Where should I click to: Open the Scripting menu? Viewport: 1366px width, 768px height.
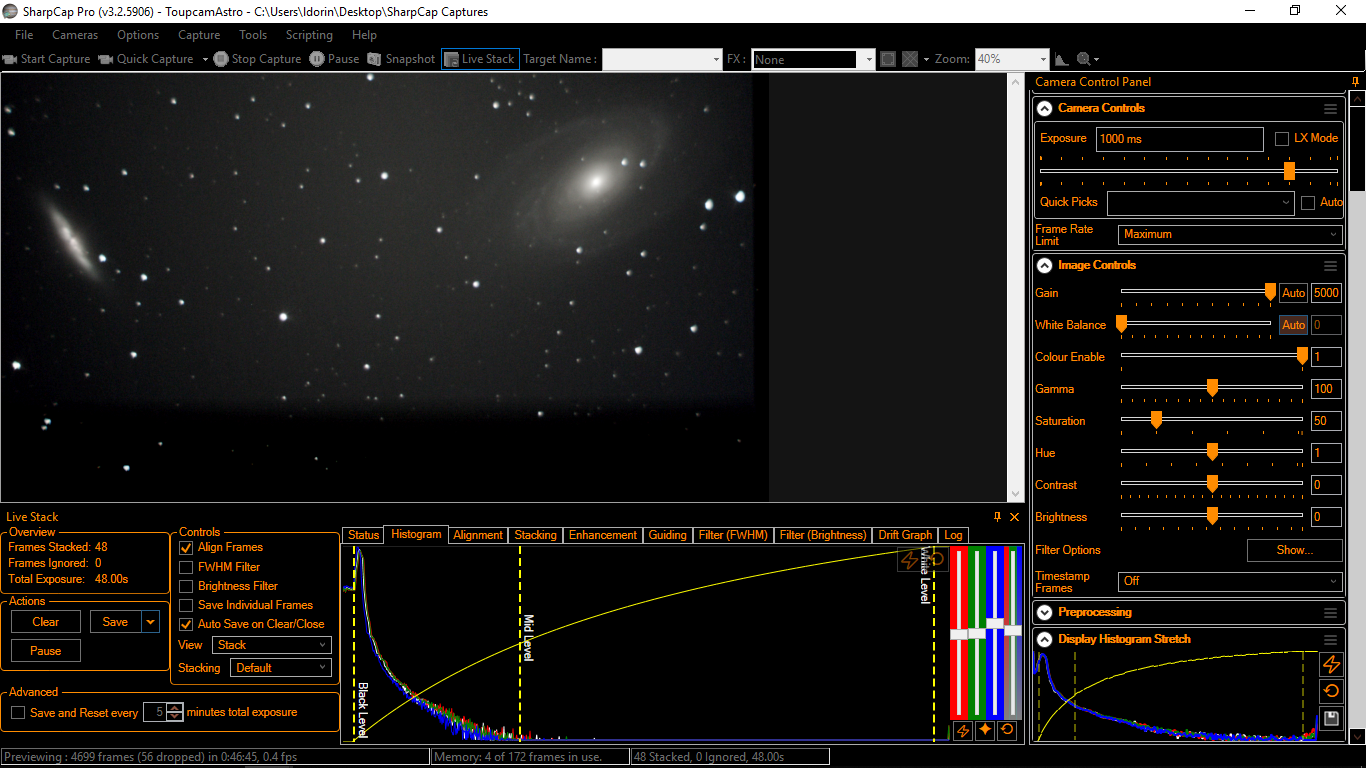[309, 35]
